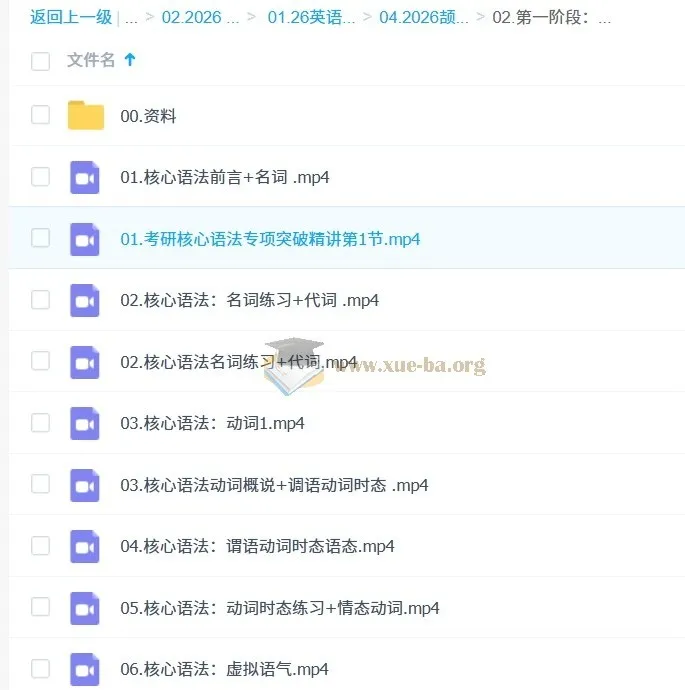
Task: Click 返回上一级 link
Action: pyautogui.click(x=71, y=18)
